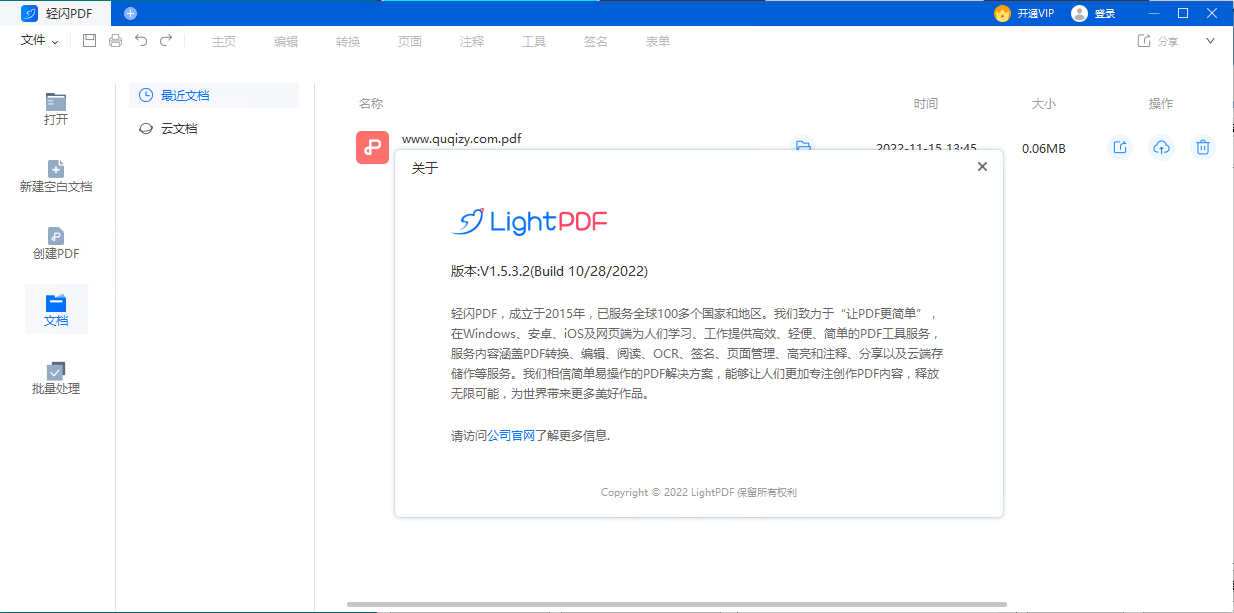Expand the share options chevron
Image resolution: width=1234 pixels, height=613 pixels.
click(x=1210, y=40)
